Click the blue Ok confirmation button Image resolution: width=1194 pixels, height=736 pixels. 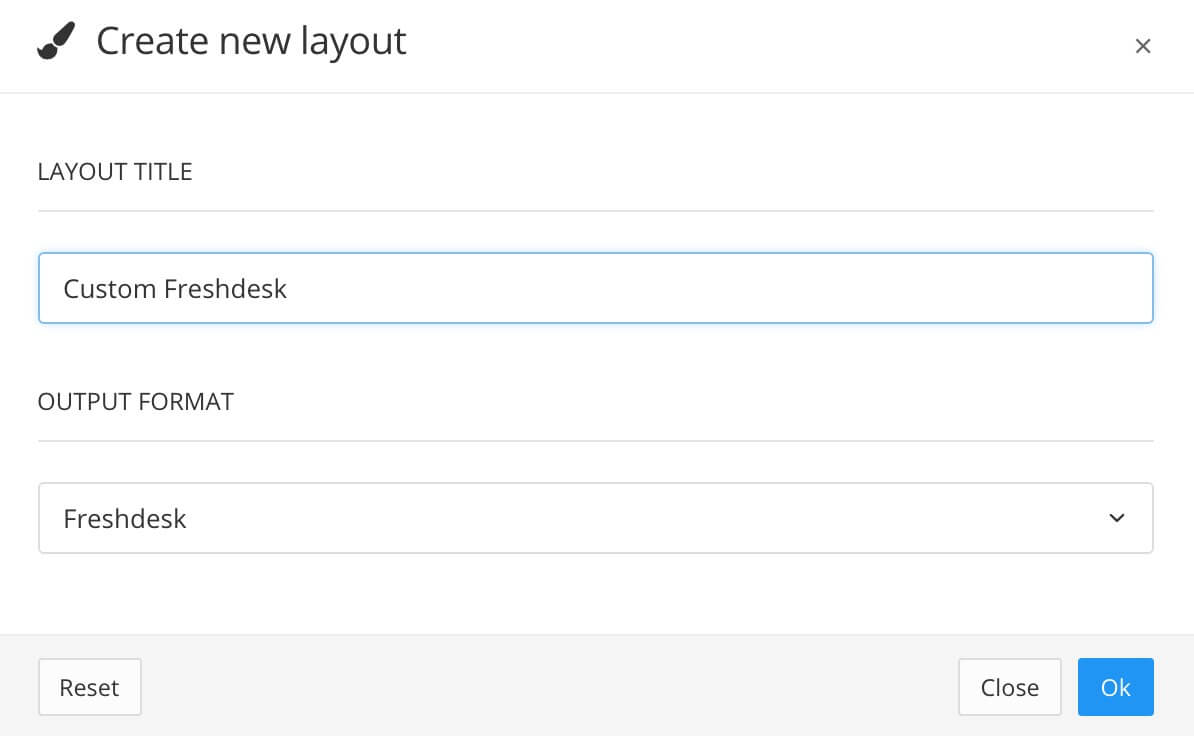[x=1116, y=687]
